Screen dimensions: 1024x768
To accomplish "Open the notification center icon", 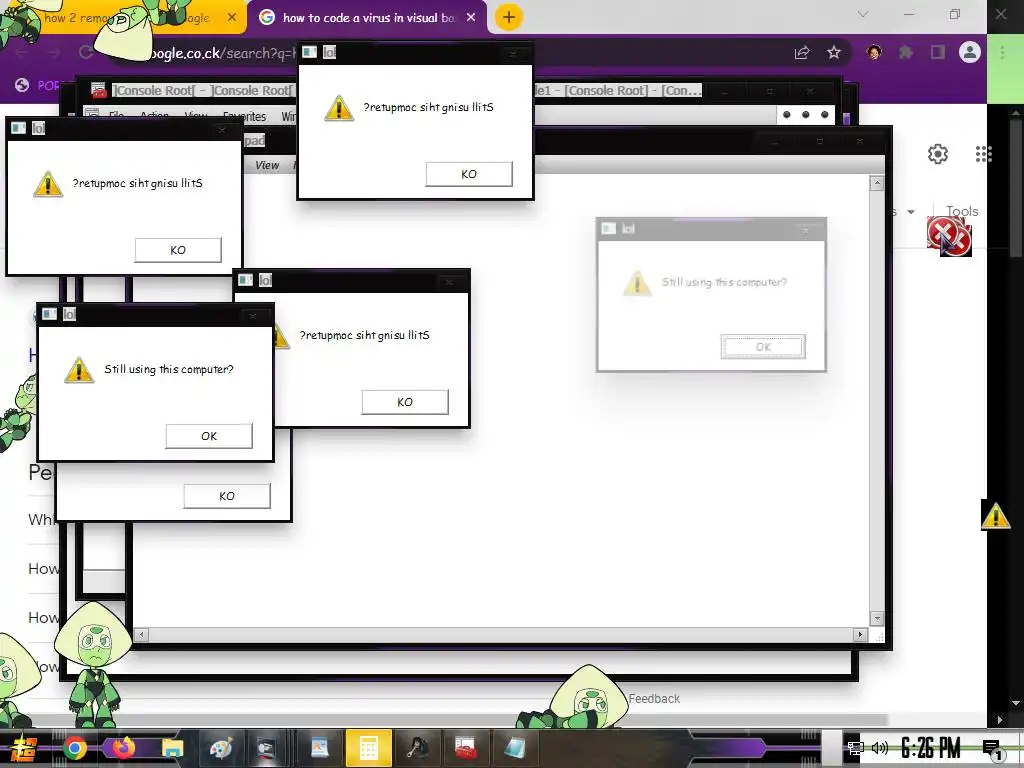I will [x=992, y=749].
